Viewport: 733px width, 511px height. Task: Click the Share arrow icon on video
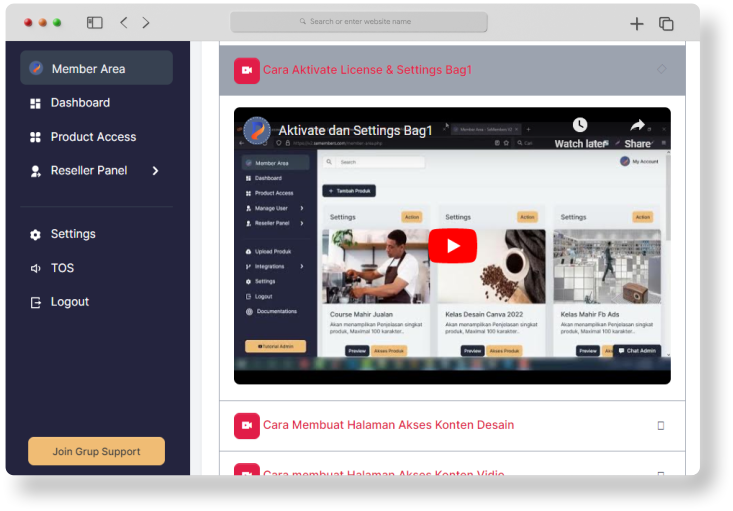tap(637, 125)
